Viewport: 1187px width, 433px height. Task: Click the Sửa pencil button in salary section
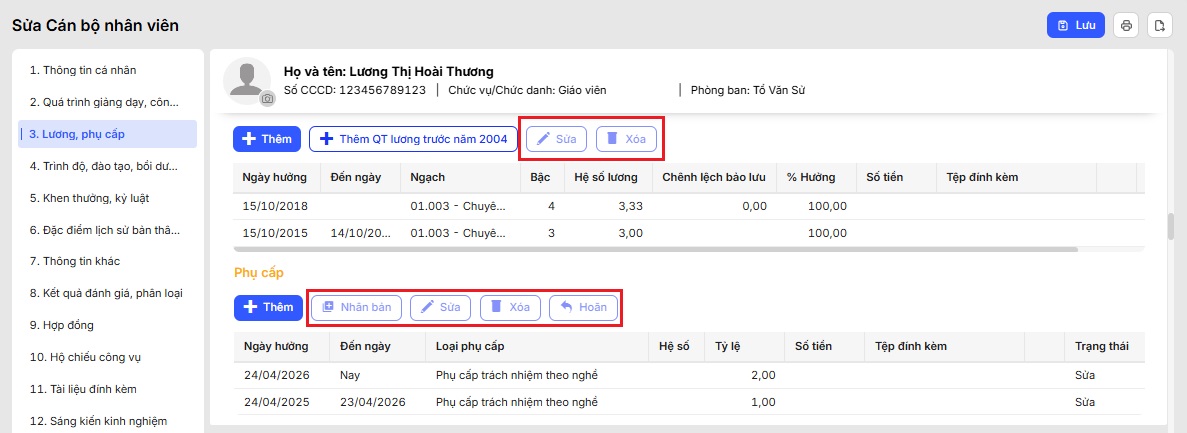click(x=556, y=139)
